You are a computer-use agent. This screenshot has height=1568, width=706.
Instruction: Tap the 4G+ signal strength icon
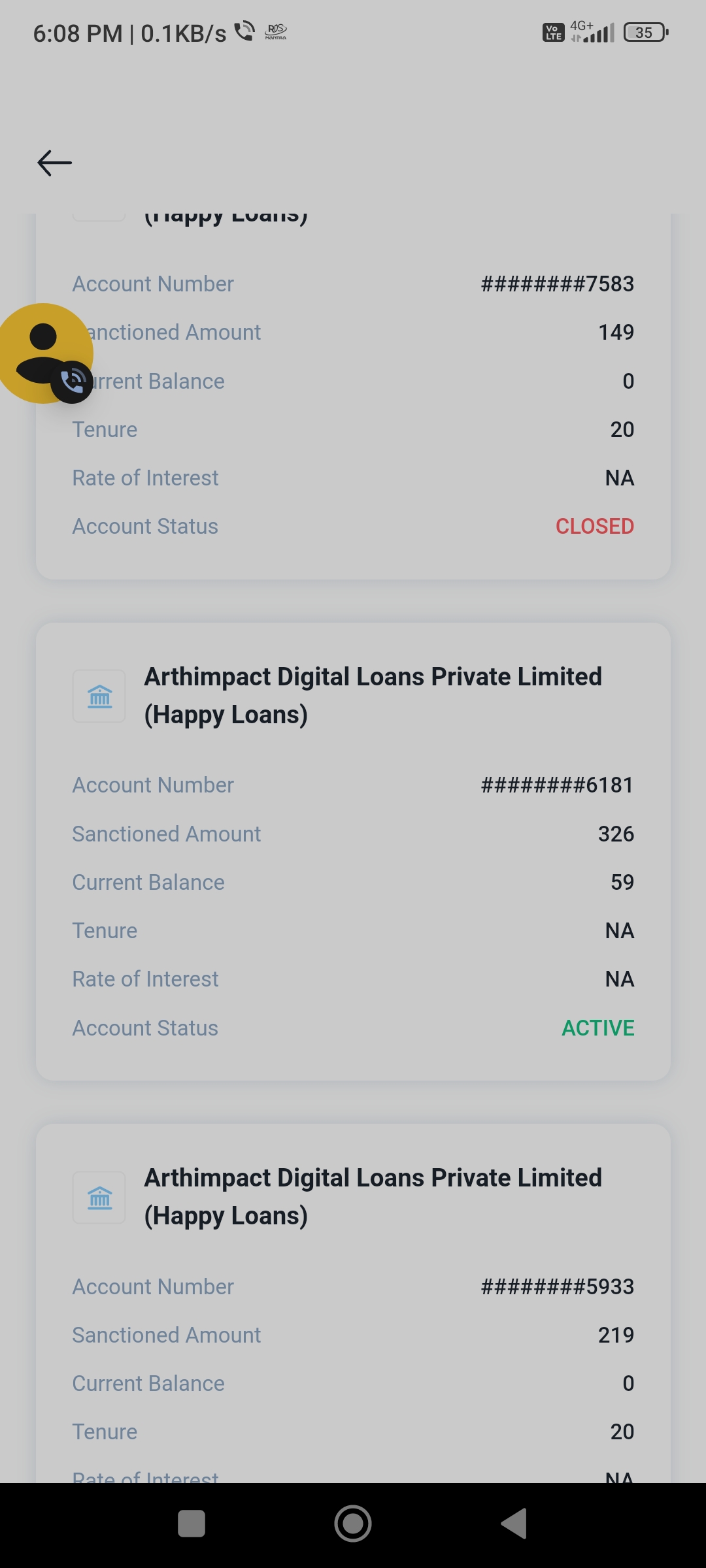tap(592, 31)
